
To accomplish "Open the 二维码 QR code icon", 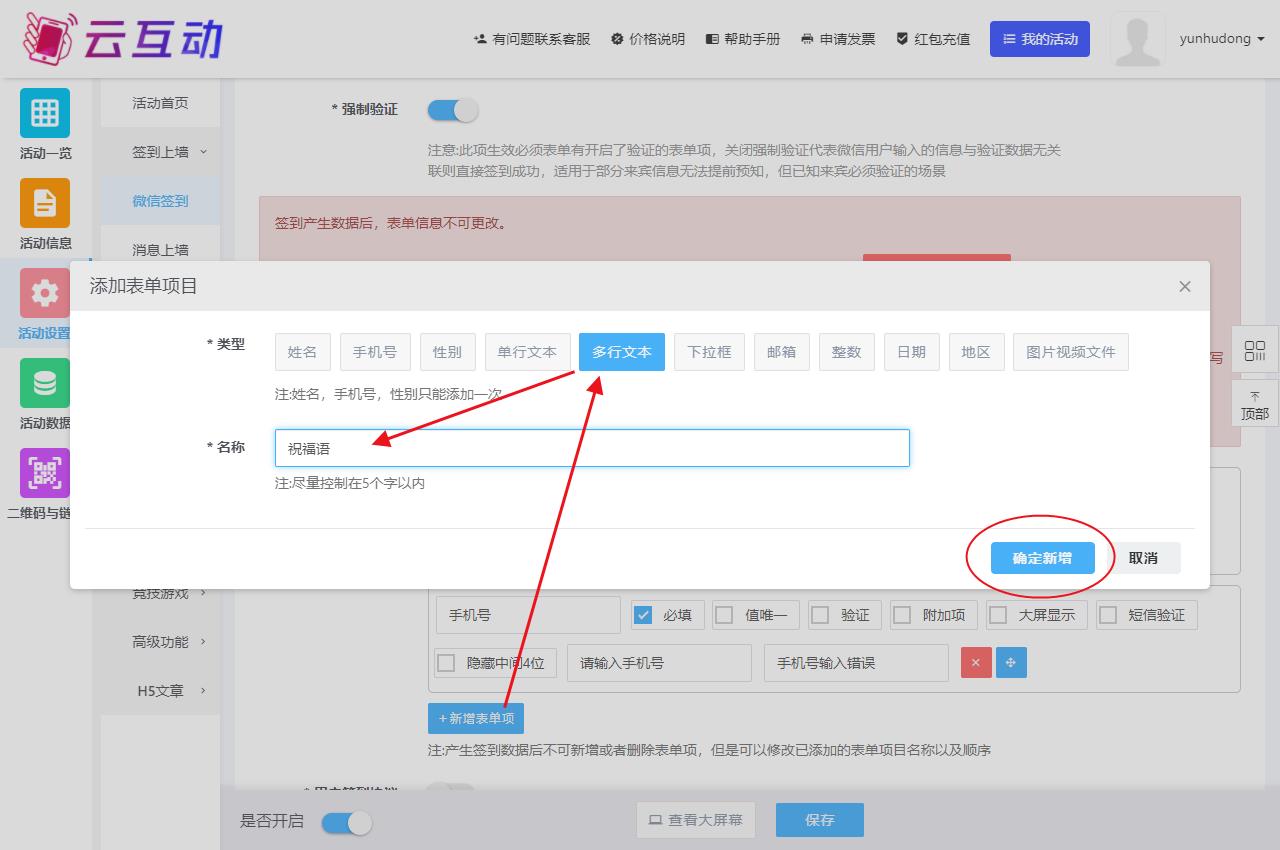I will (45, 473).
